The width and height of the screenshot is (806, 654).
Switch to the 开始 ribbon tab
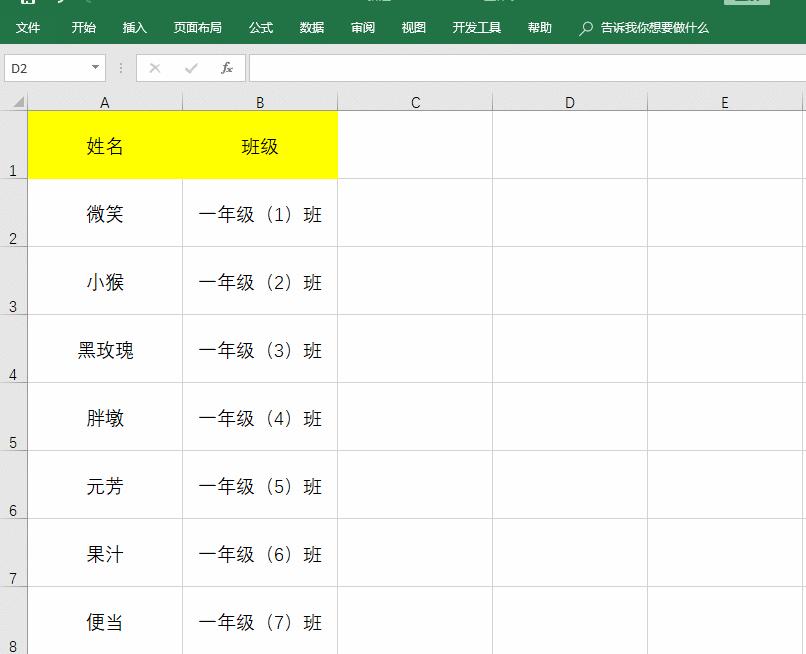tap(82, 28)
